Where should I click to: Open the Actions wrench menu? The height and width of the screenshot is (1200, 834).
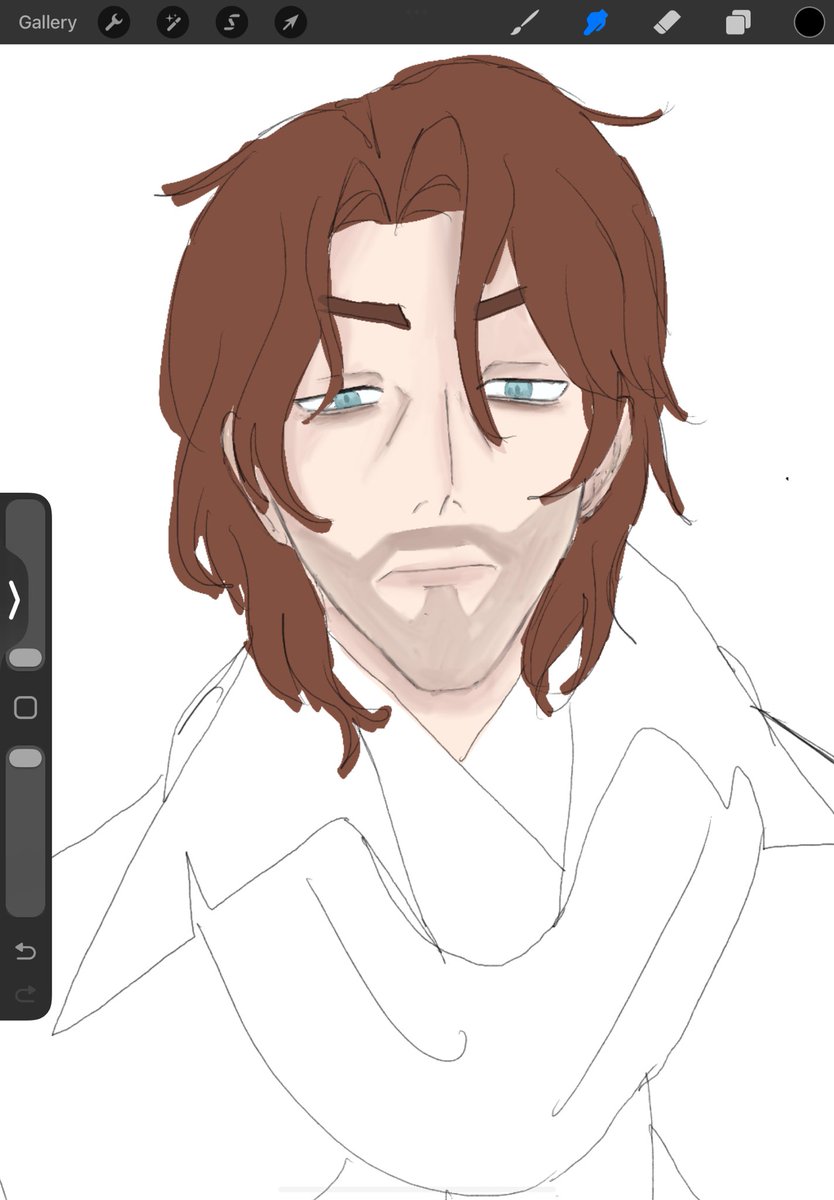114,22
